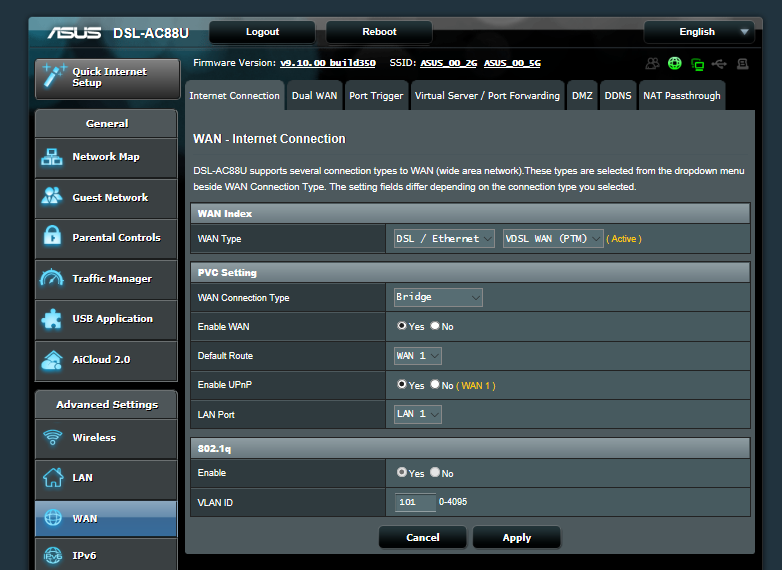782x570 pixels.
Task: Switch to the Dual WAN tab
Action: 314,96
